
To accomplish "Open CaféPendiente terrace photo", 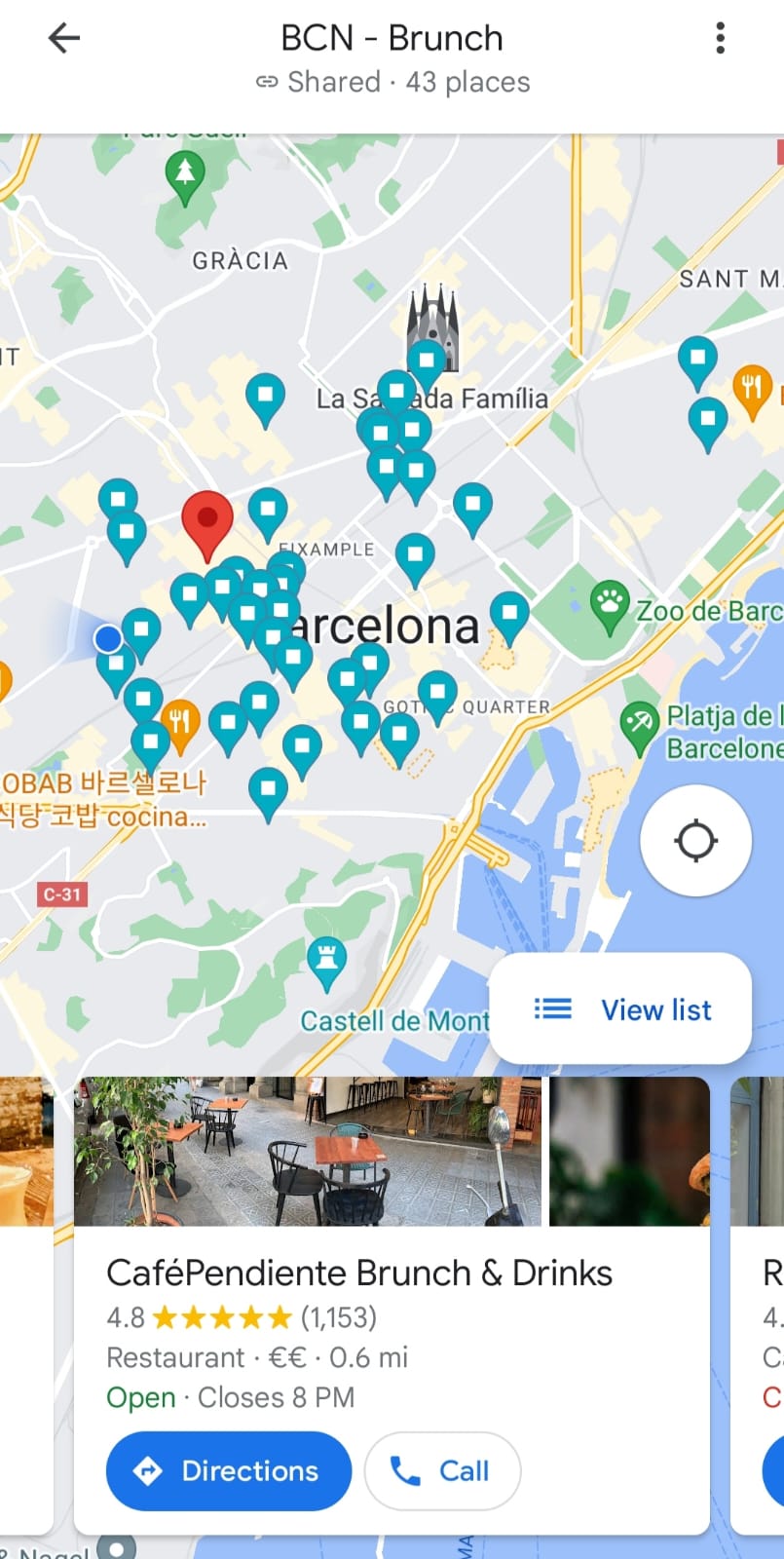I will (x=308, y=1151).
